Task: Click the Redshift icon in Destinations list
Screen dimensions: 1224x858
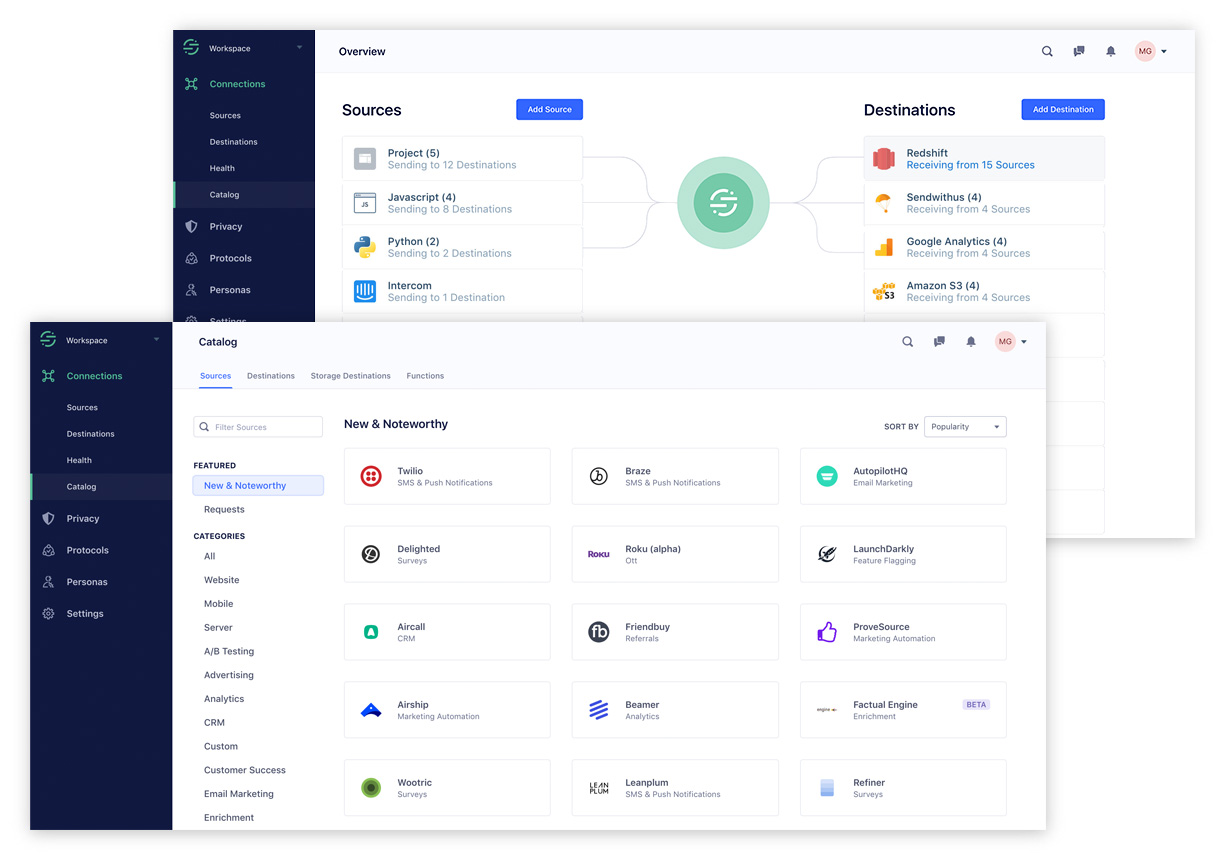Action: pos(883,158)
